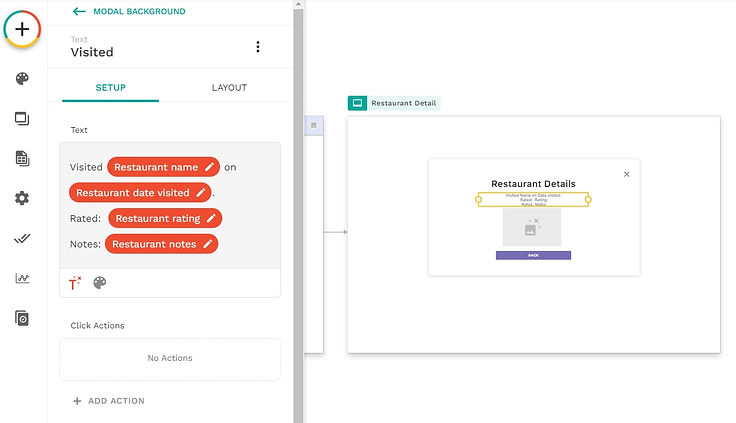Click the word Visited inside the text editor
Screen dimensions: 736x423
pos(86,167)
